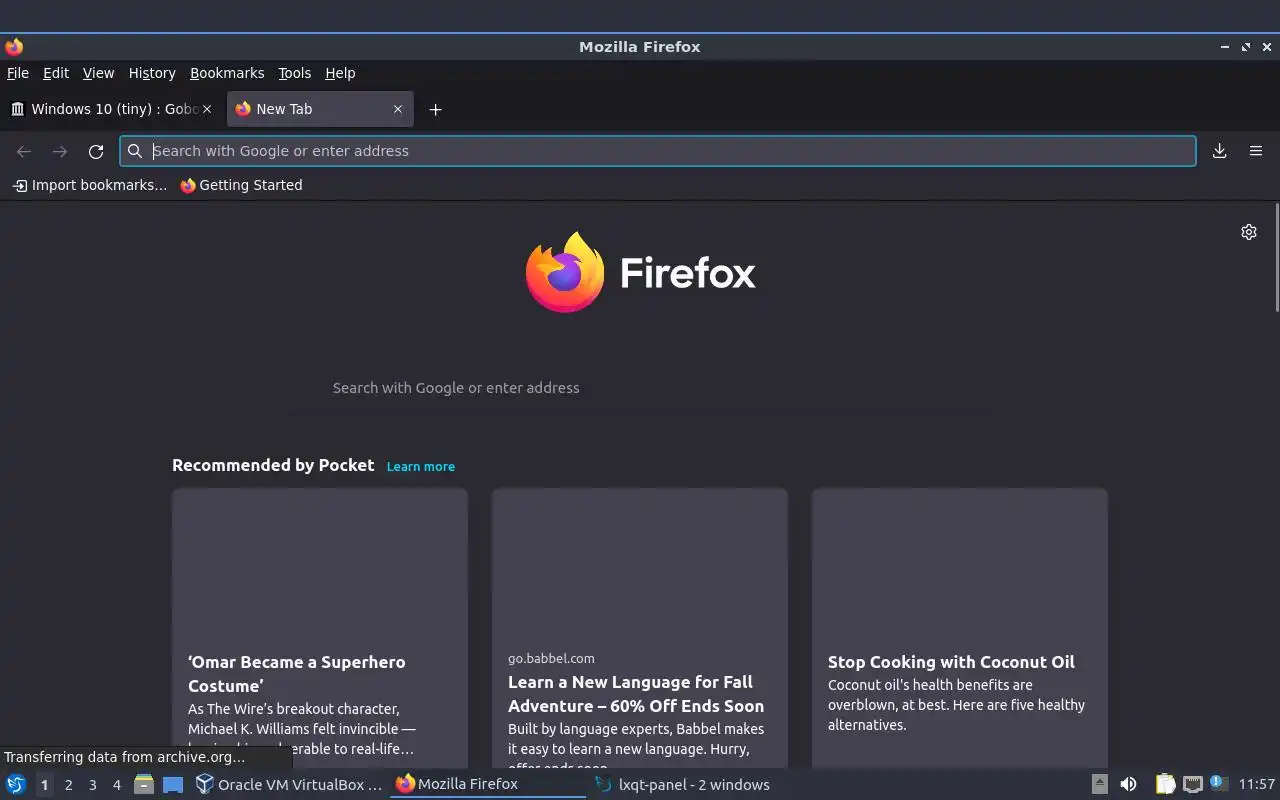Switch to Oracle VM VirtualBox taskbar window

click(x=289, y=785)
